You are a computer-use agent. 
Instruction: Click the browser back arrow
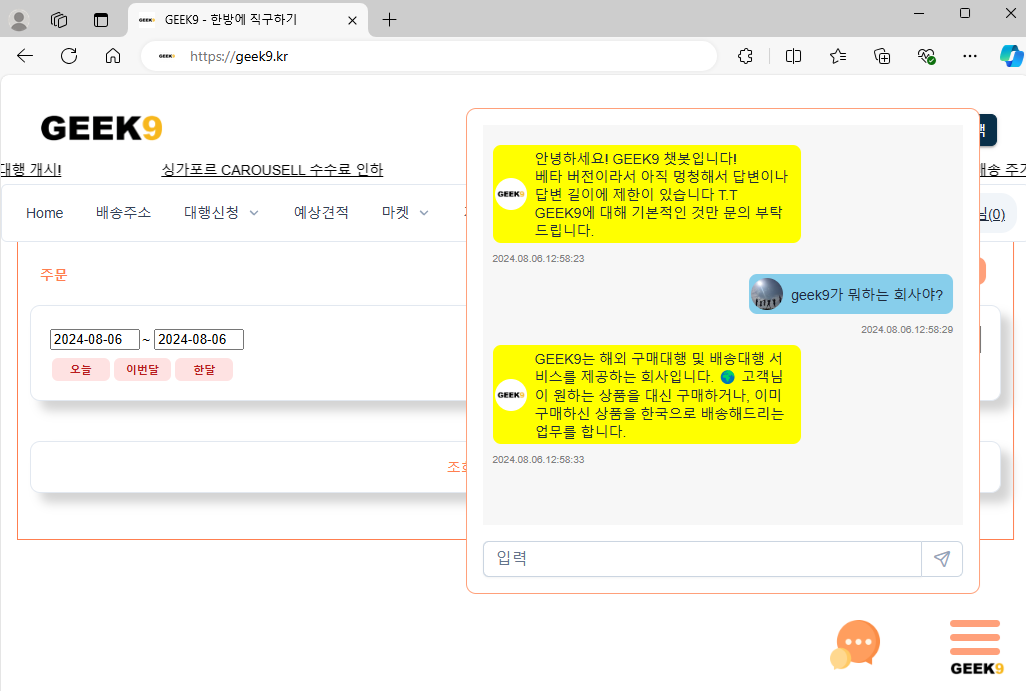tap(25, 56)
